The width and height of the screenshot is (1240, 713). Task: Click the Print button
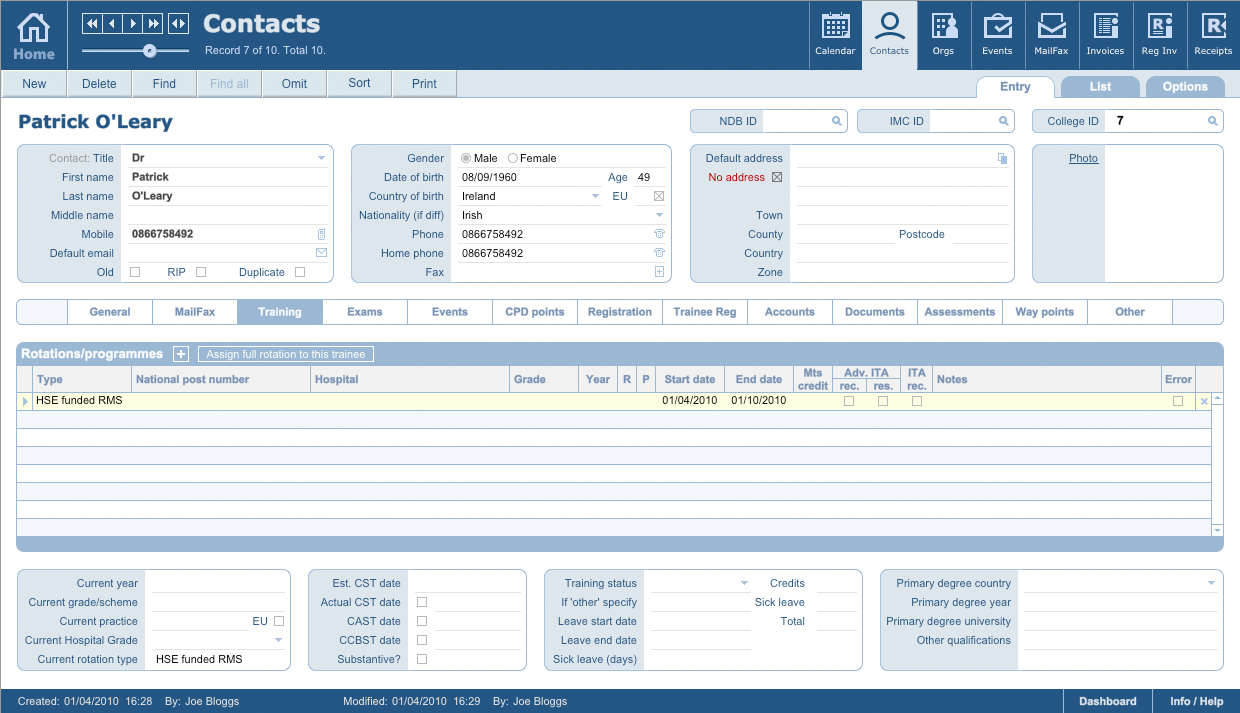pyautogui.click(x=424, y=84)
